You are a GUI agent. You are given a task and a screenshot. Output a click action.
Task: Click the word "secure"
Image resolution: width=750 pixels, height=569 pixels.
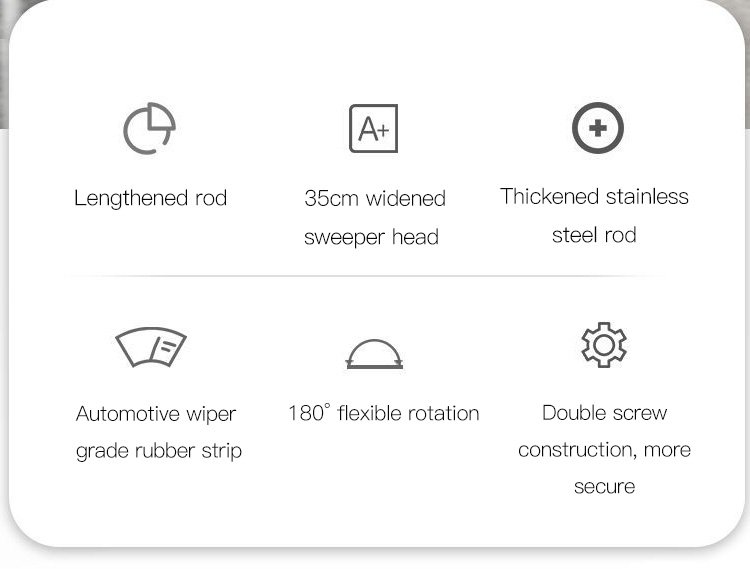pyautogui.click(x=604, y=487)
